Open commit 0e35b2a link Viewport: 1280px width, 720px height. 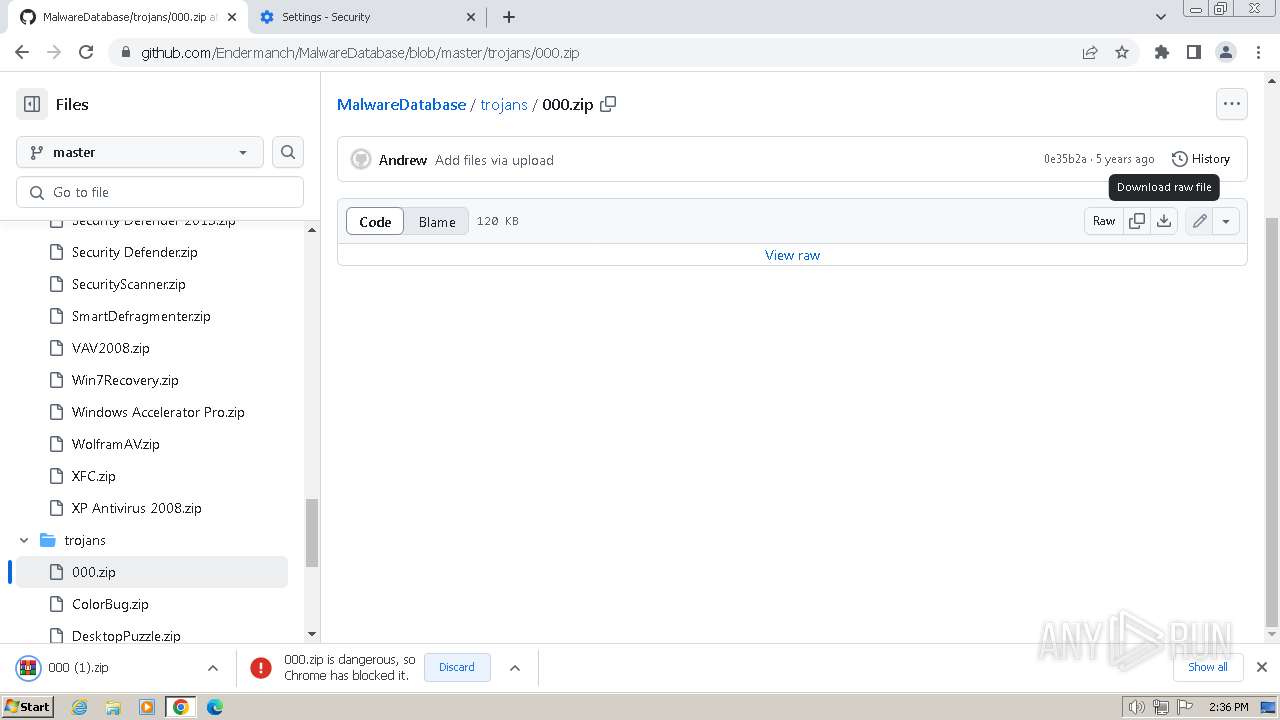coord(1065,159)
